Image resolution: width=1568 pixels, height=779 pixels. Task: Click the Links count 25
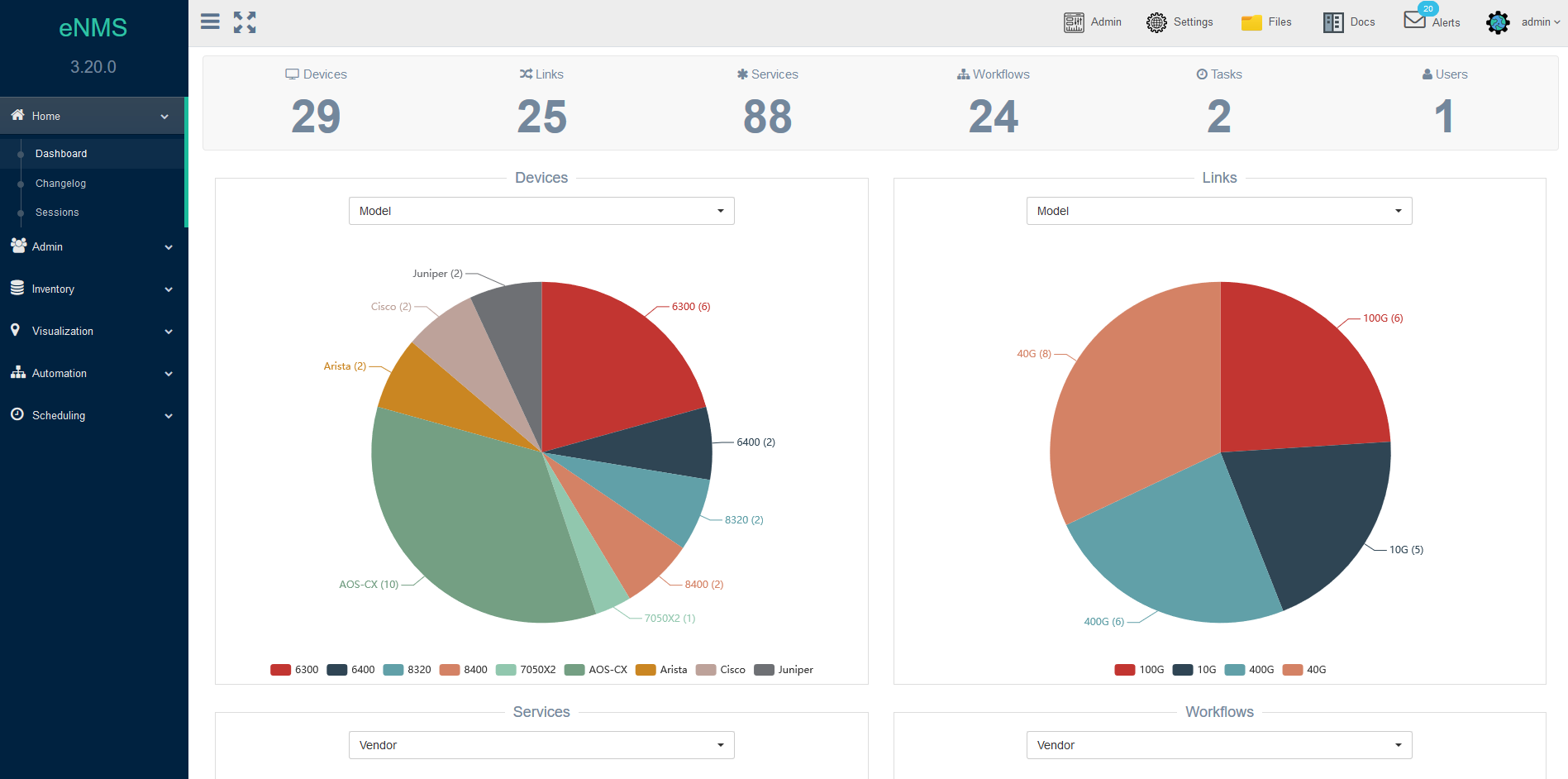click(x=542, y=117)
